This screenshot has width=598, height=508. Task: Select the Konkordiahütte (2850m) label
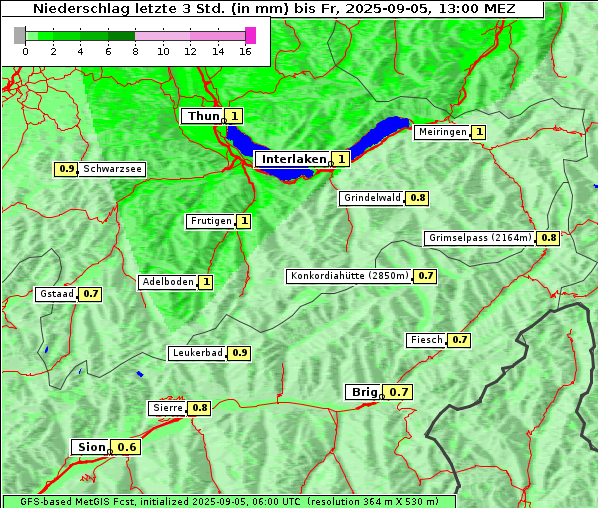coord(349,276)
